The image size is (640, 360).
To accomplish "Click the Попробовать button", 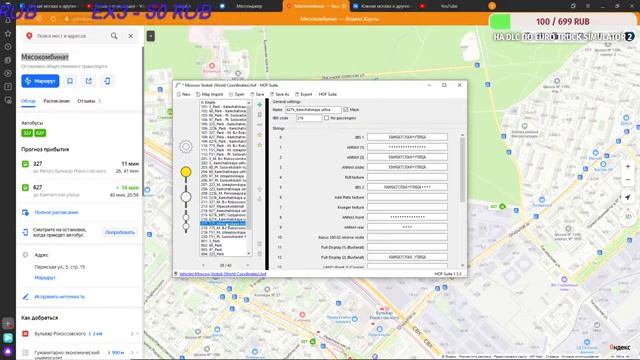I will click(120, 232).
